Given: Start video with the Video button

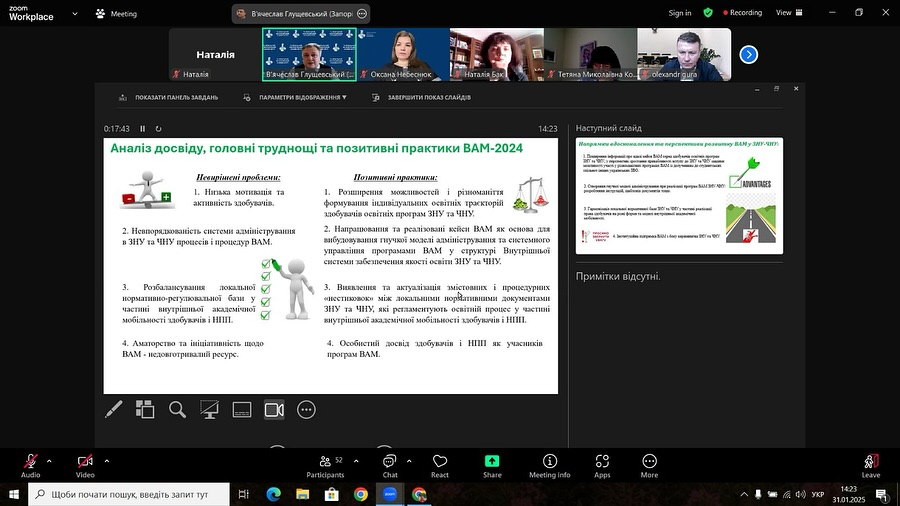Looking at the screenshot, I should tap(85, 466).
